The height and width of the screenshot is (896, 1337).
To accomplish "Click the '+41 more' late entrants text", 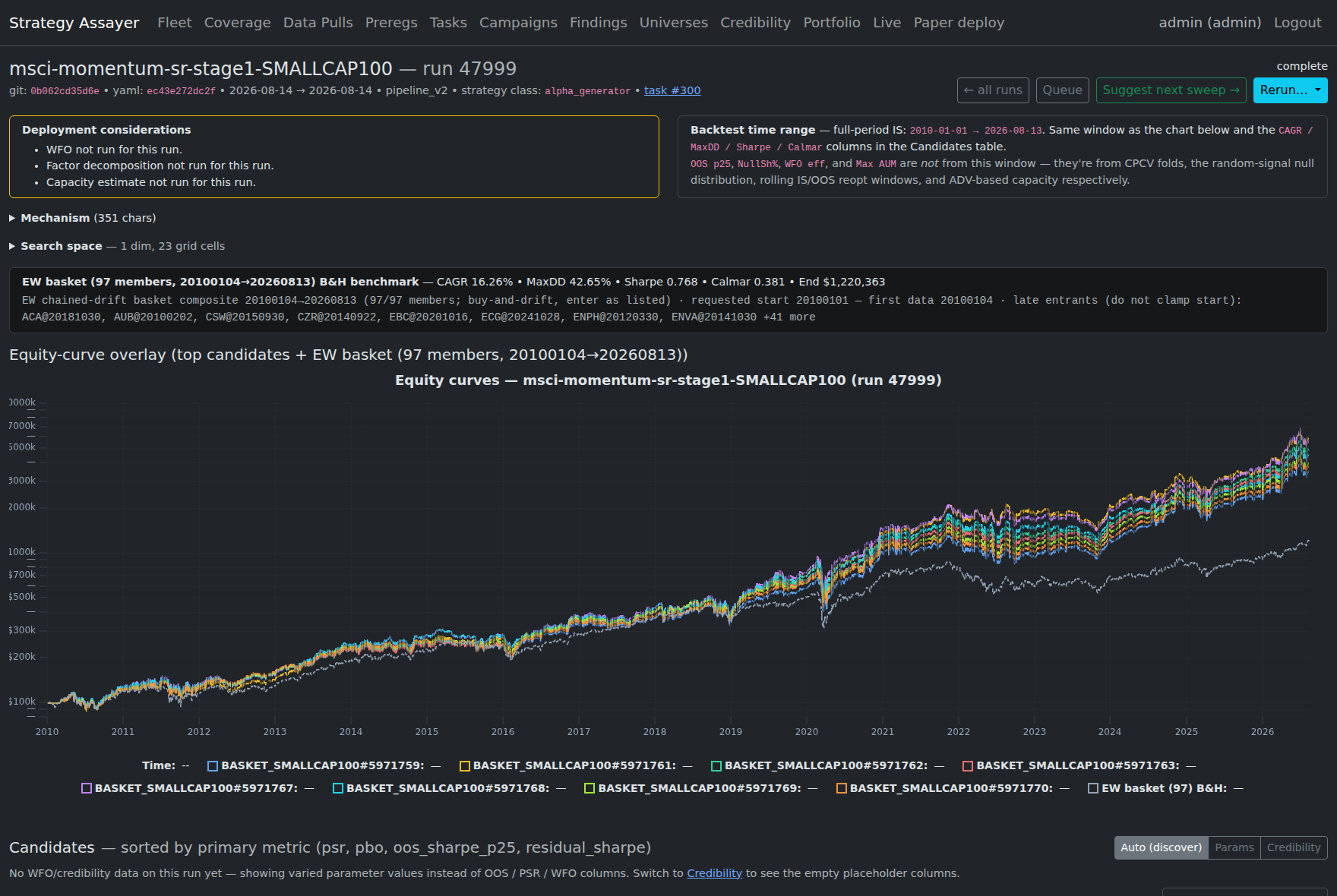I will 789,317.
